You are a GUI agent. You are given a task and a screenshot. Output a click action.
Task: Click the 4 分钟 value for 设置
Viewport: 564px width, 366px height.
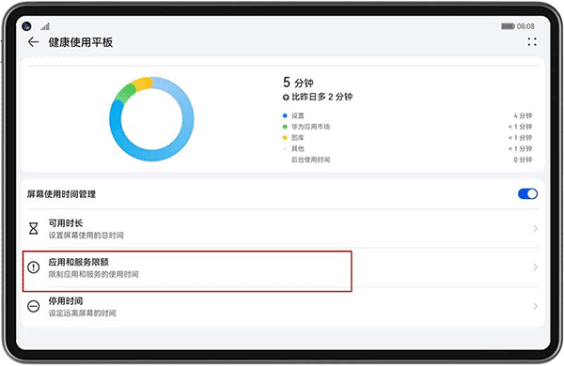[x=523, y=115]
